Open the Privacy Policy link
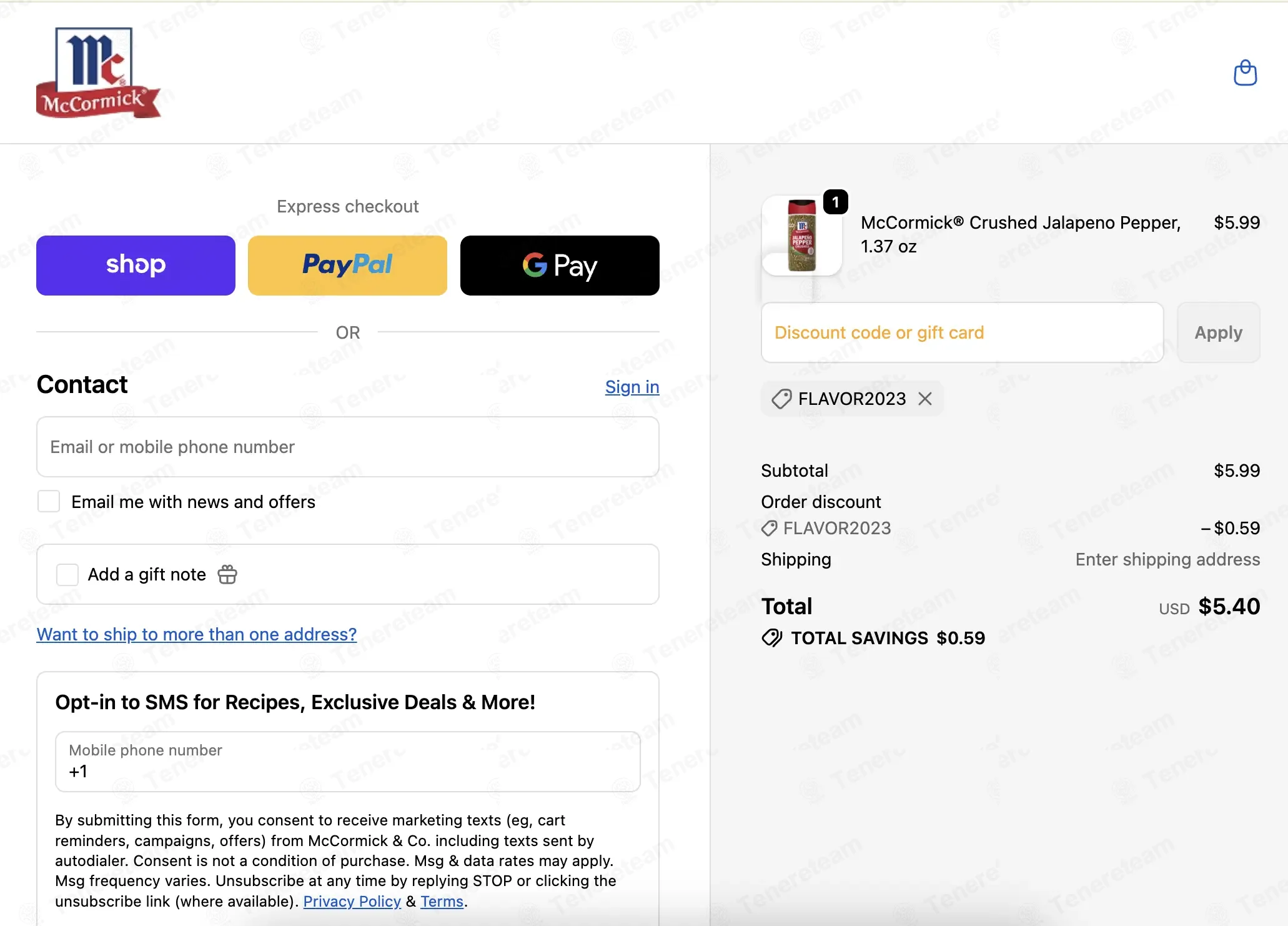 pyautogui.click(x=352, y=901)
